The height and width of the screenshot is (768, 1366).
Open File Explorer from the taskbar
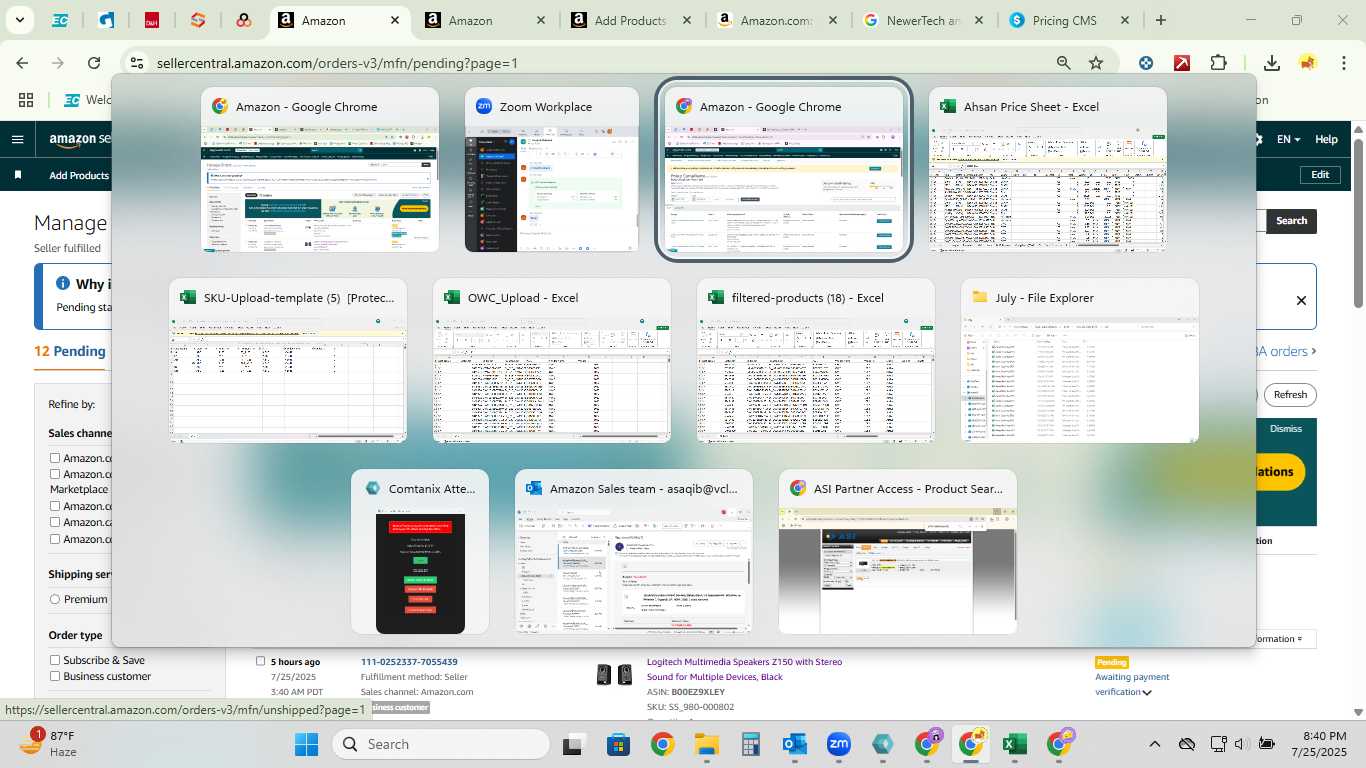[707, 744]
